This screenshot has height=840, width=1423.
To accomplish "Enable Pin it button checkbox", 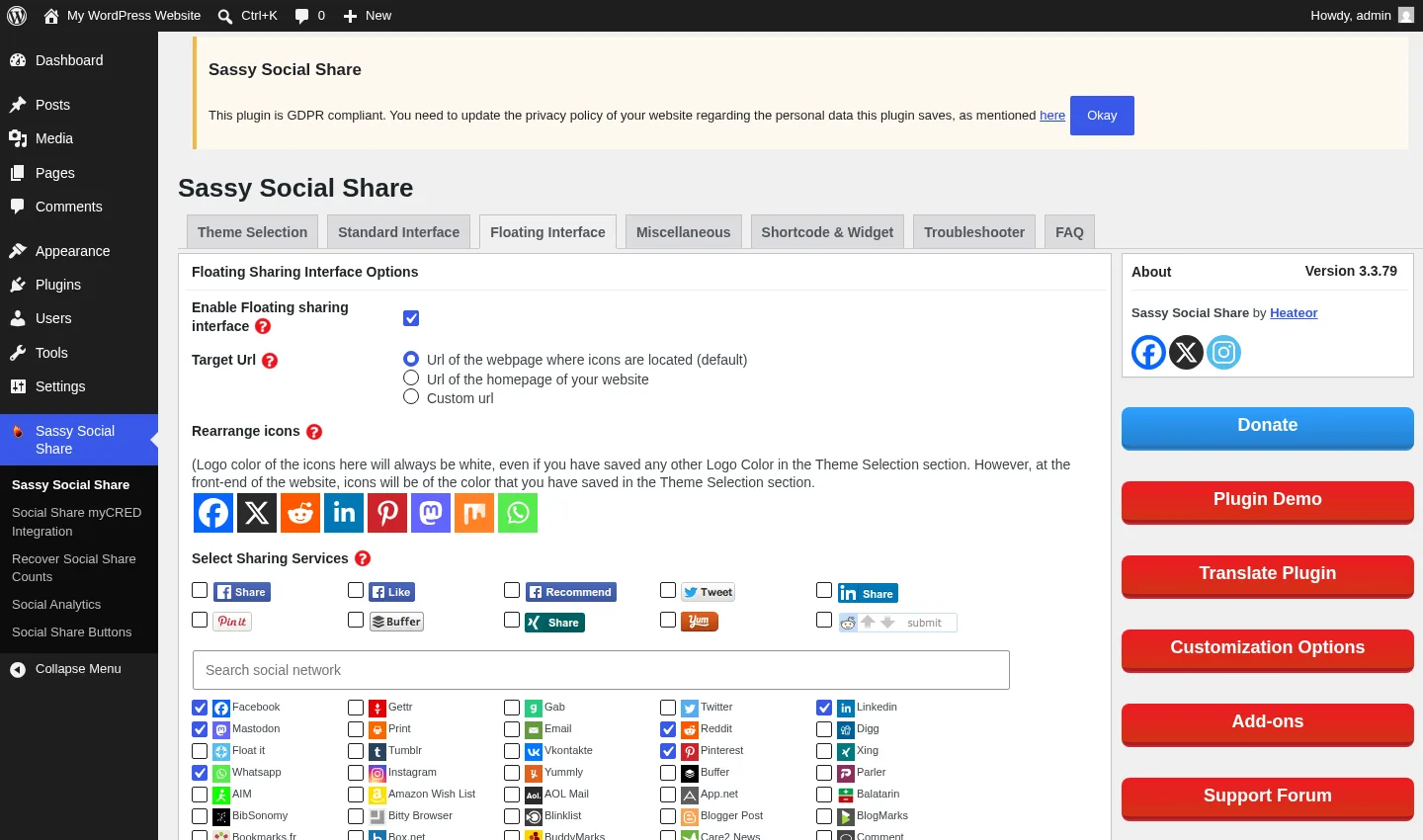I will click(x=200, y=620).
